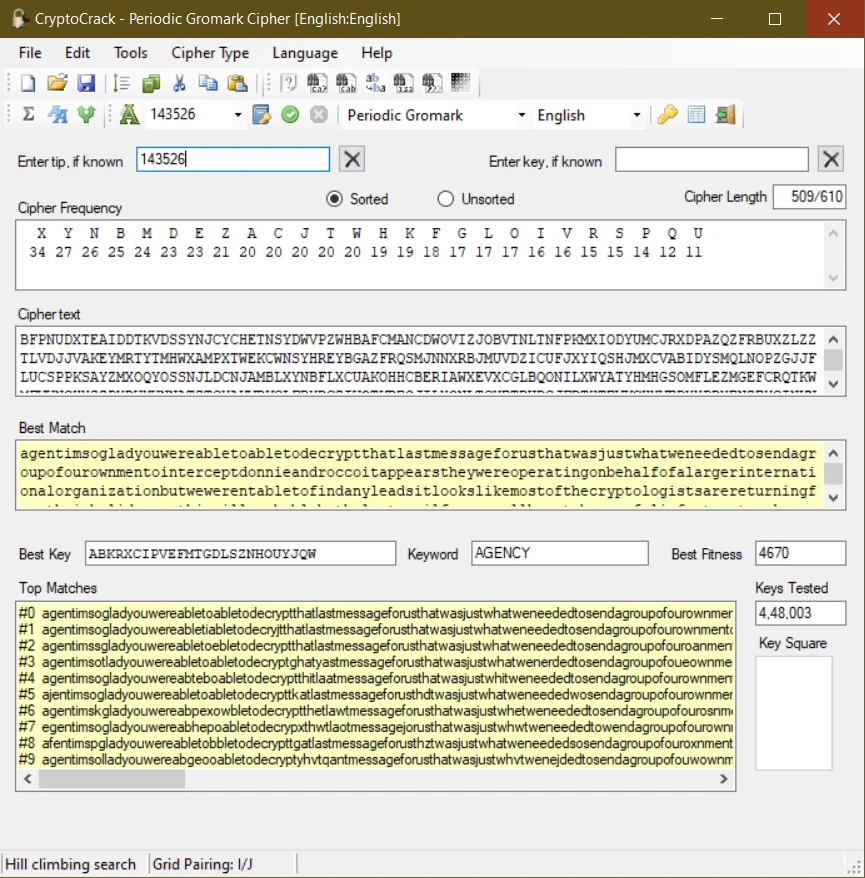Clear the tip field with its X button

352,160
